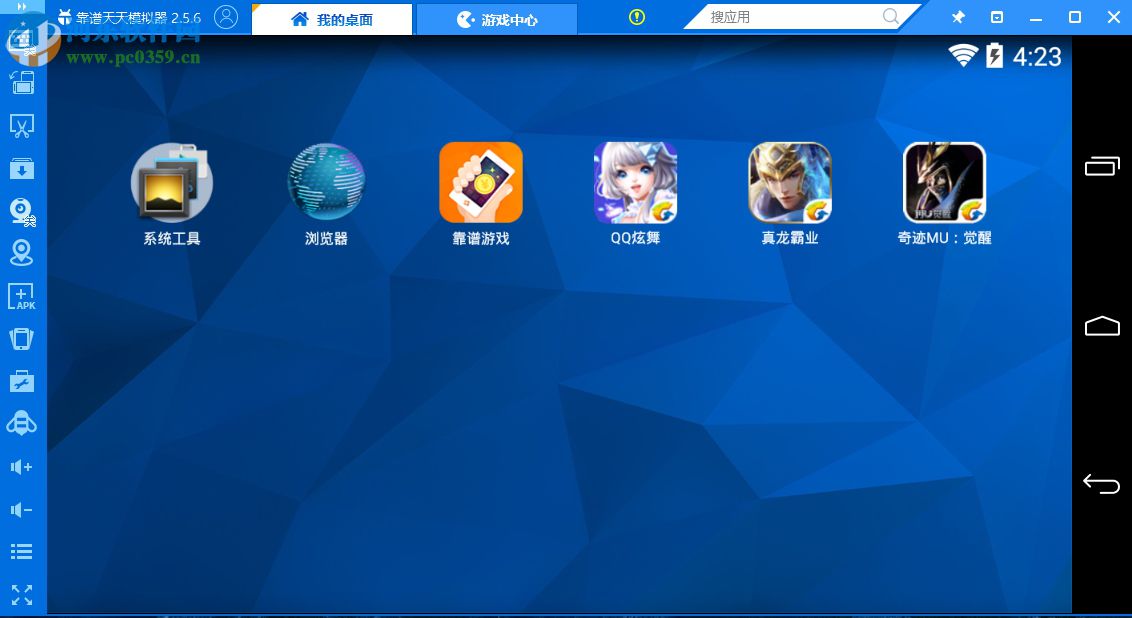
Task: Click the 靠谱天天模拟器 2.5.6 title text
Action: [x=139, y=17]
